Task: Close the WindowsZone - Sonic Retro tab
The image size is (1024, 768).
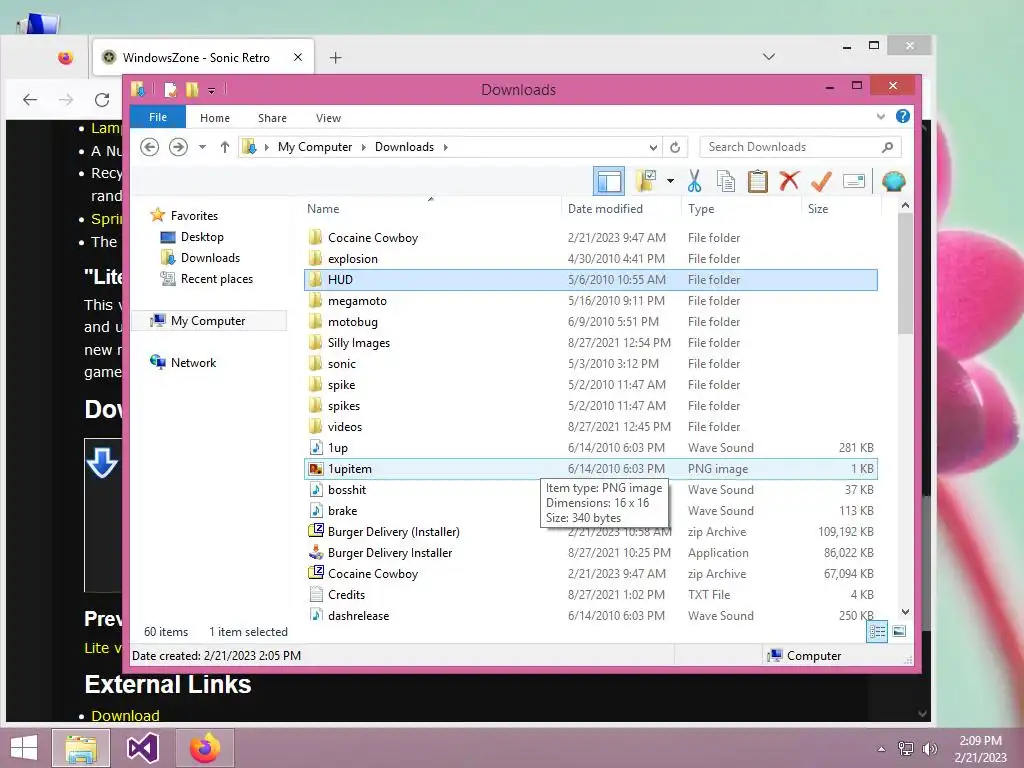Action: point(298,57)
